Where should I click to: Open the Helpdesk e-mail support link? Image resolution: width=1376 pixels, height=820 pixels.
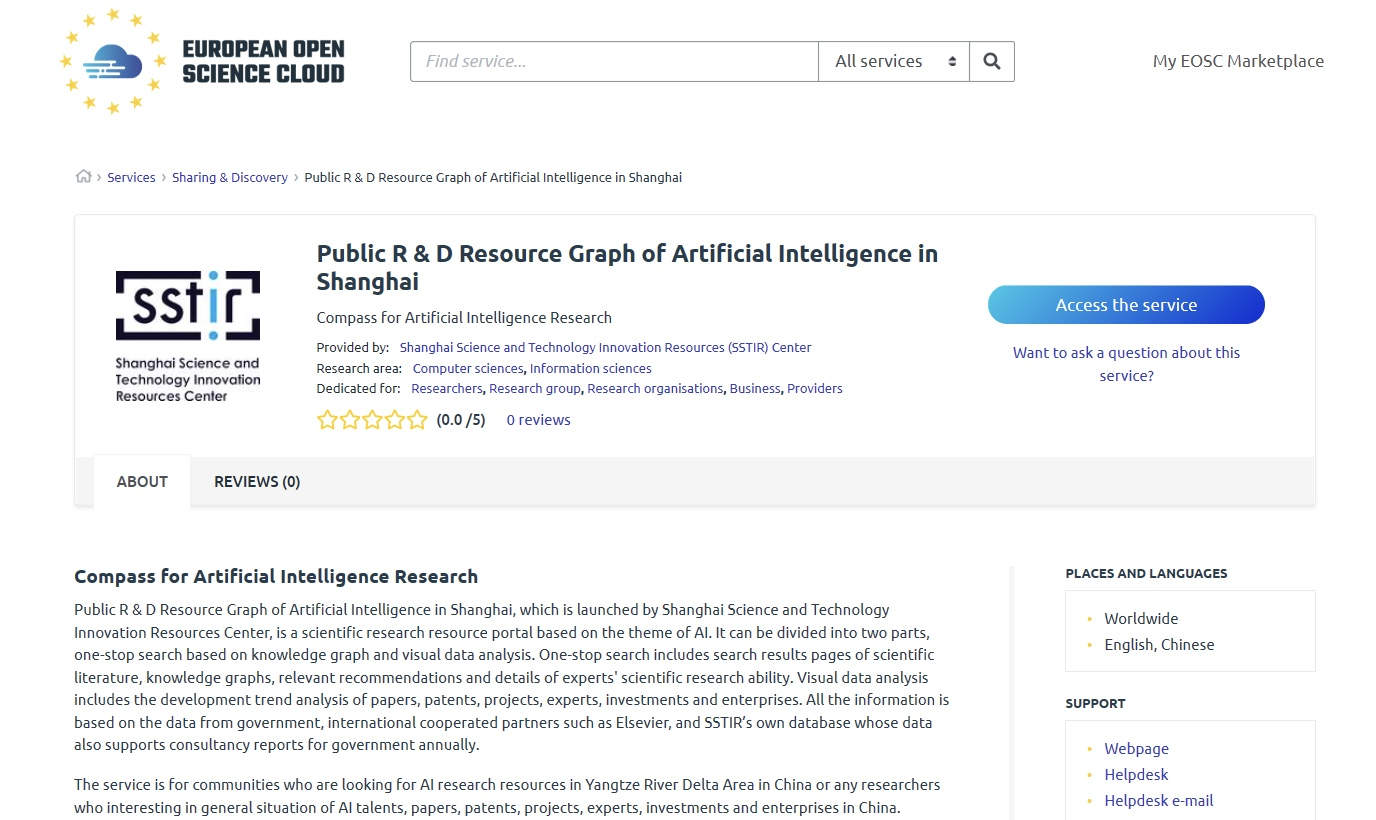tap(1158, 800)
